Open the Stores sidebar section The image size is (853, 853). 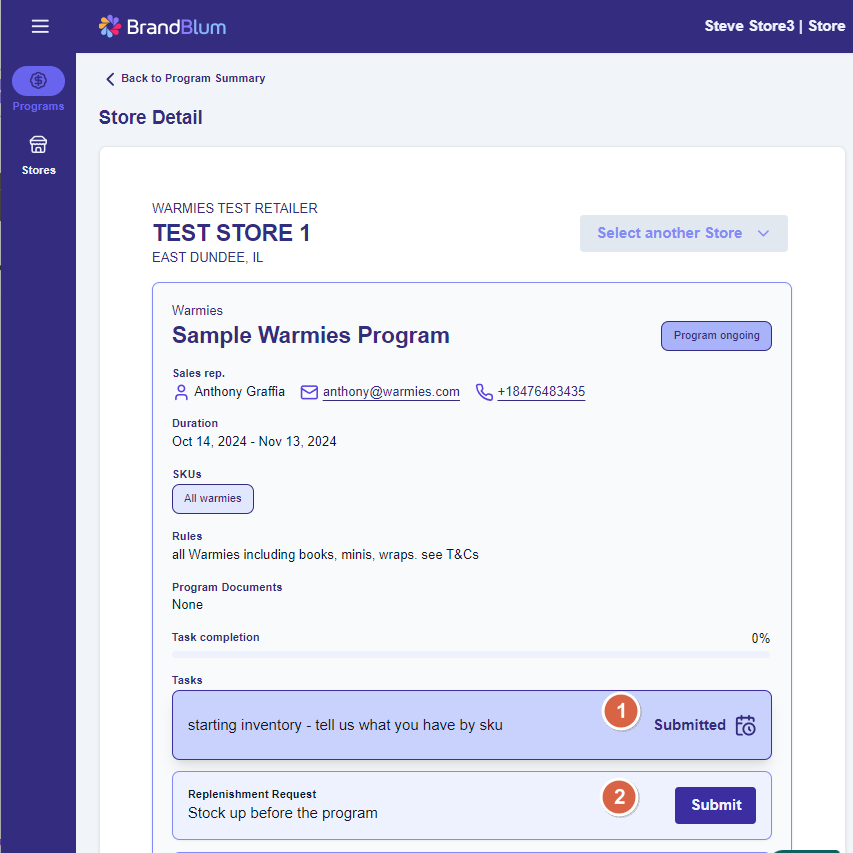click(x=38, y=156)
